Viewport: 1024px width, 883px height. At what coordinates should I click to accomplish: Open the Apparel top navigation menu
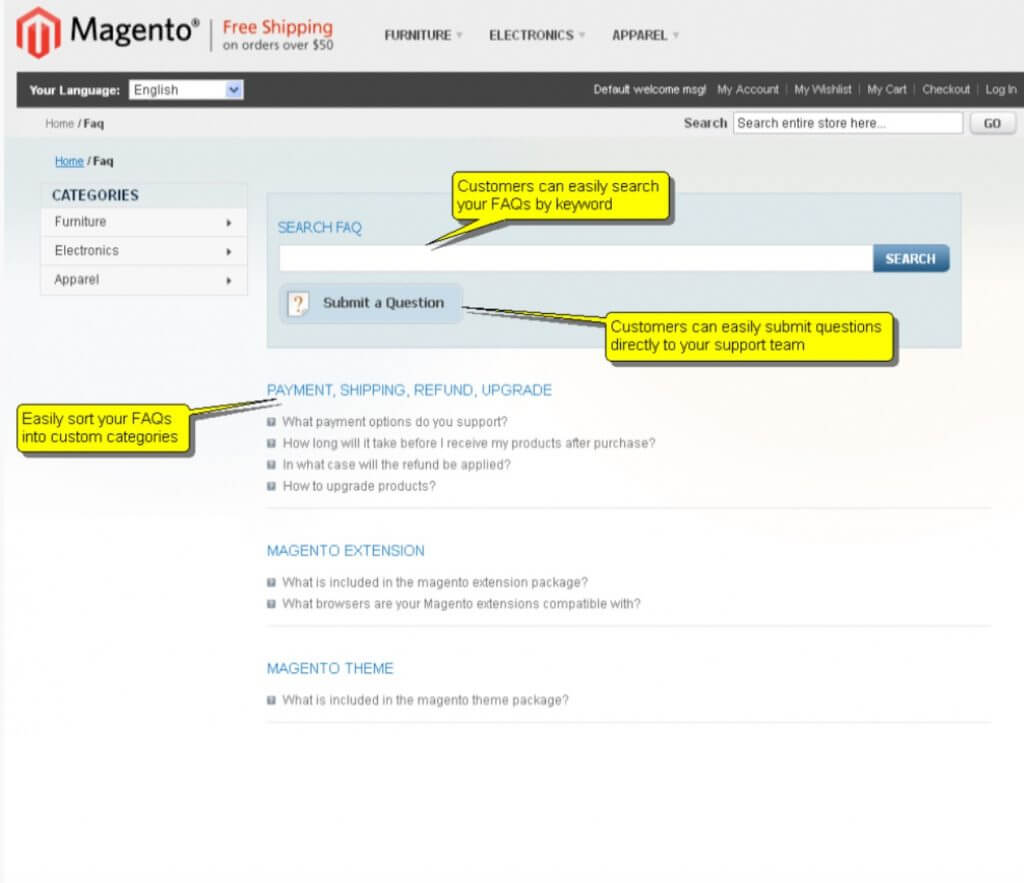click(645, 35)
